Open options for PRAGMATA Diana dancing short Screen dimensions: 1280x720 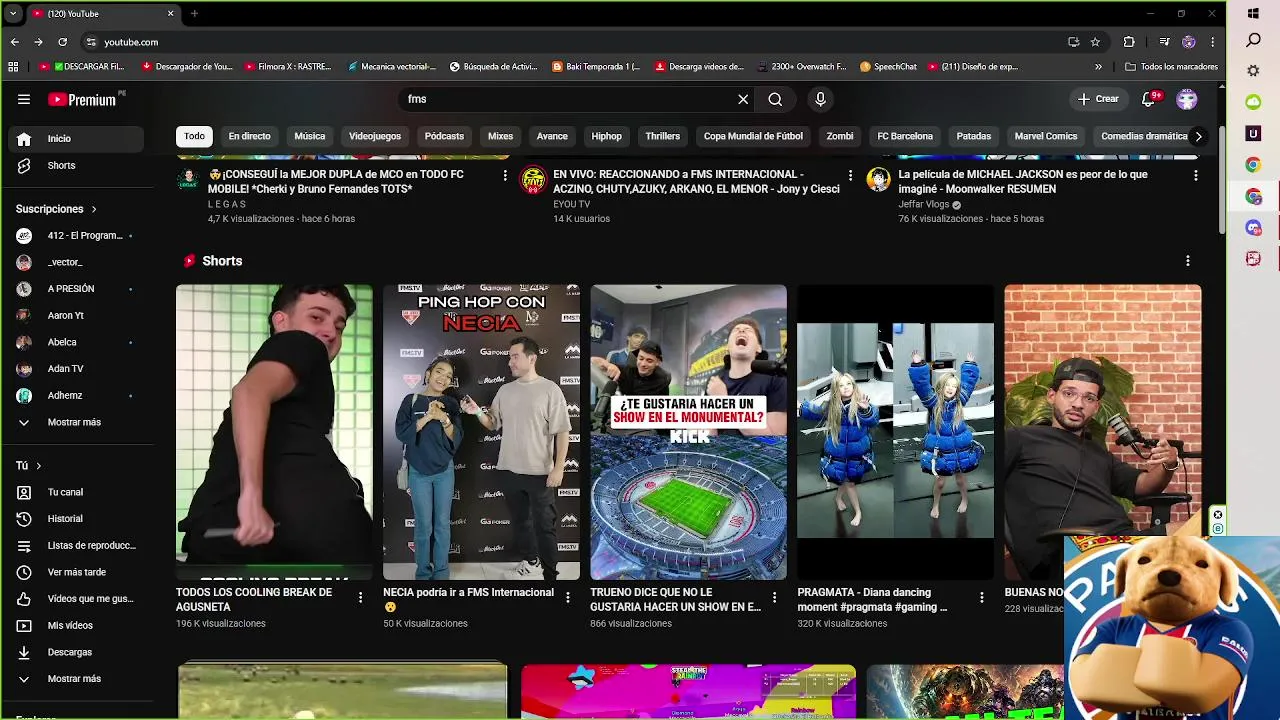tap(981, 597)
